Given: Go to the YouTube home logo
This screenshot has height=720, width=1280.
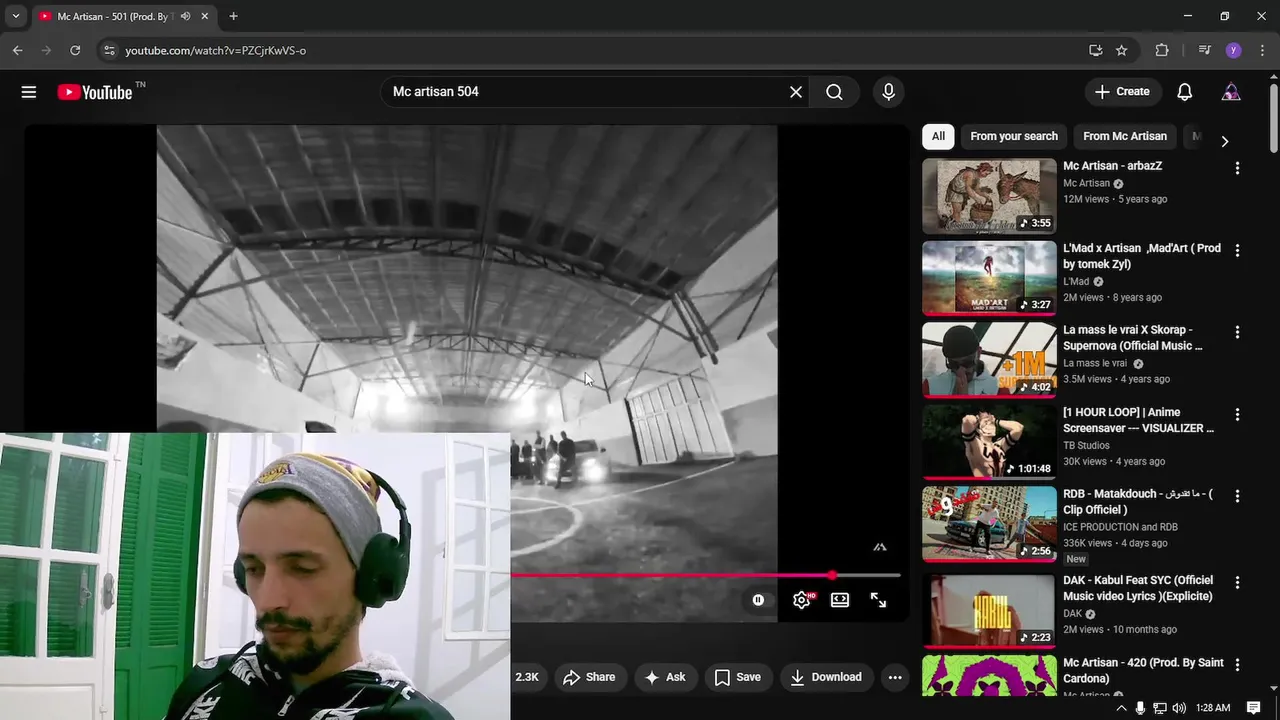Looking at the screenshot, I should (x=94, y=92).
